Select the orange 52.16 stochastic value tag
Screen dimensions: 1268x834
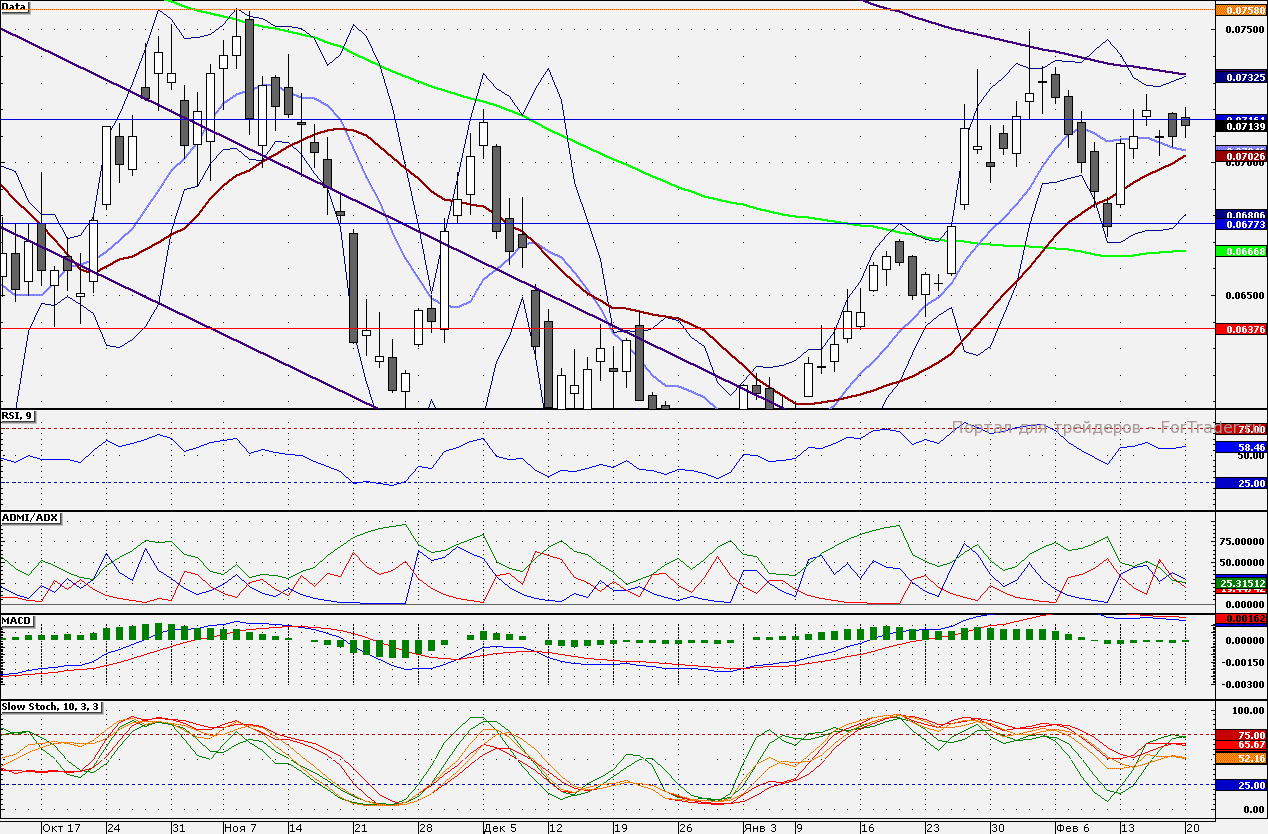click(1239, 759)
